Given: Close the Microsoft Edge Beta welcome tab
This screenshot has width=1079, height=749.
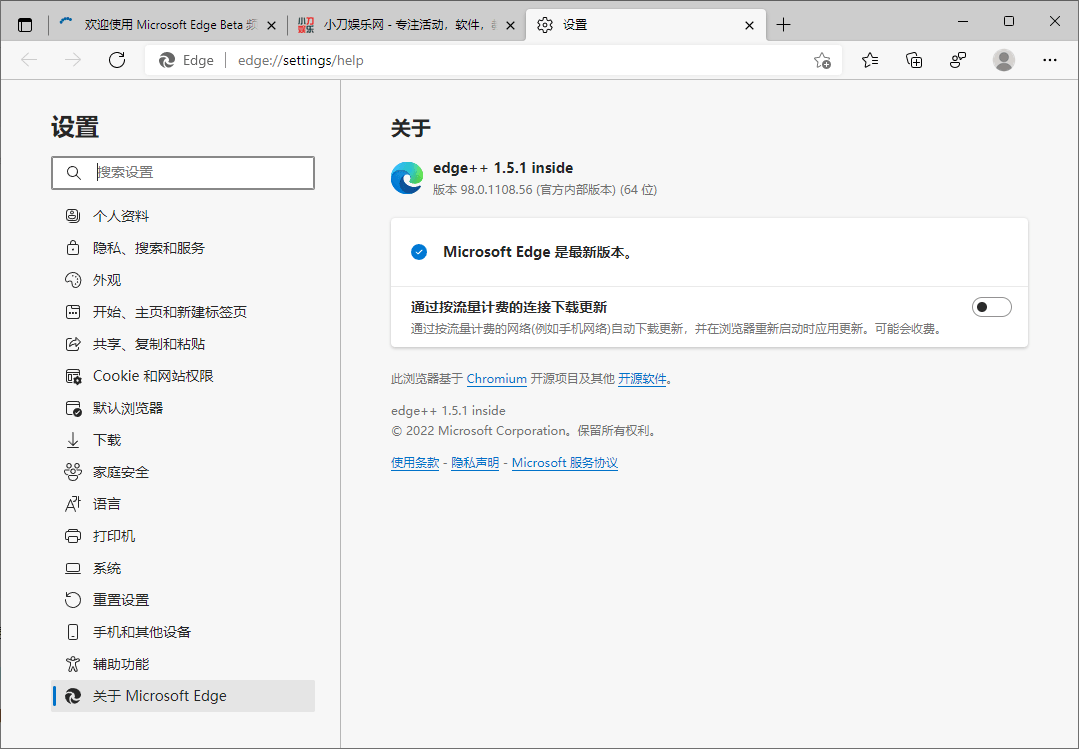Looking at the screenshot, I should click(271, 25).
